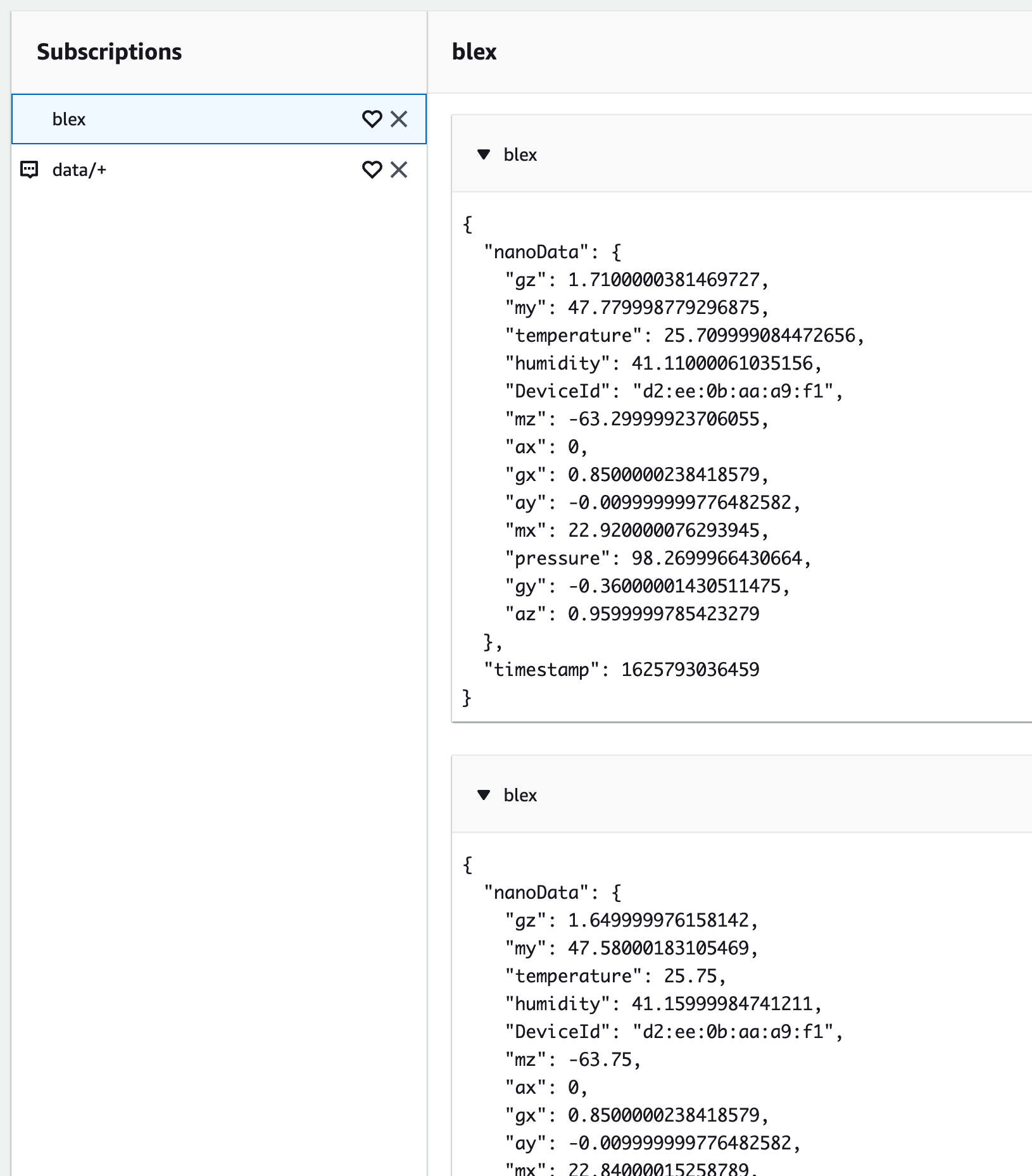Remove the blex subscription with X icon
The image size is (1032, 1176).
point(399,119)
